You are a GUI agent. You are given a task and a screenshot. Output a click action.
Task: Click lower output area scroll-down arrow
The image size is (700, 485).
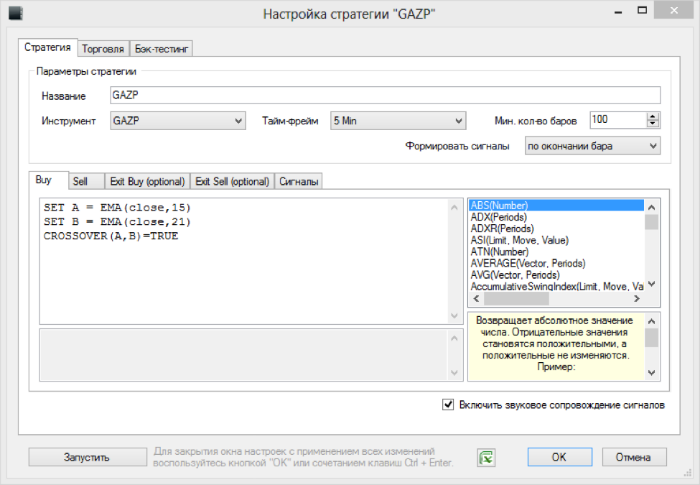[x=454, y=373]
